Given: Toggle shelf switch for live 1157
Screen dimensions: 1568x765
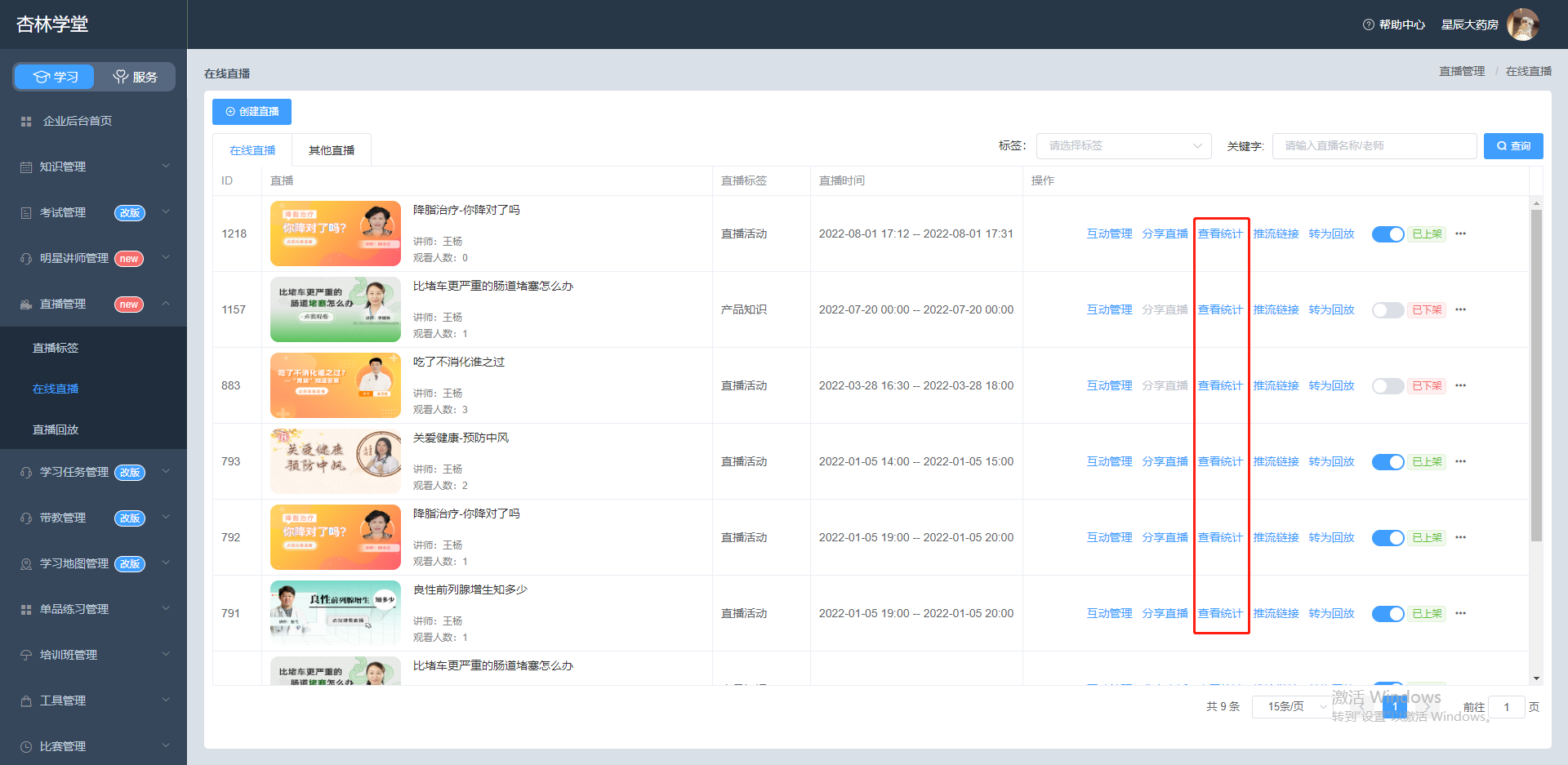Looking at the screenshot, I should pyautogui.click(x=1388, y=310).
